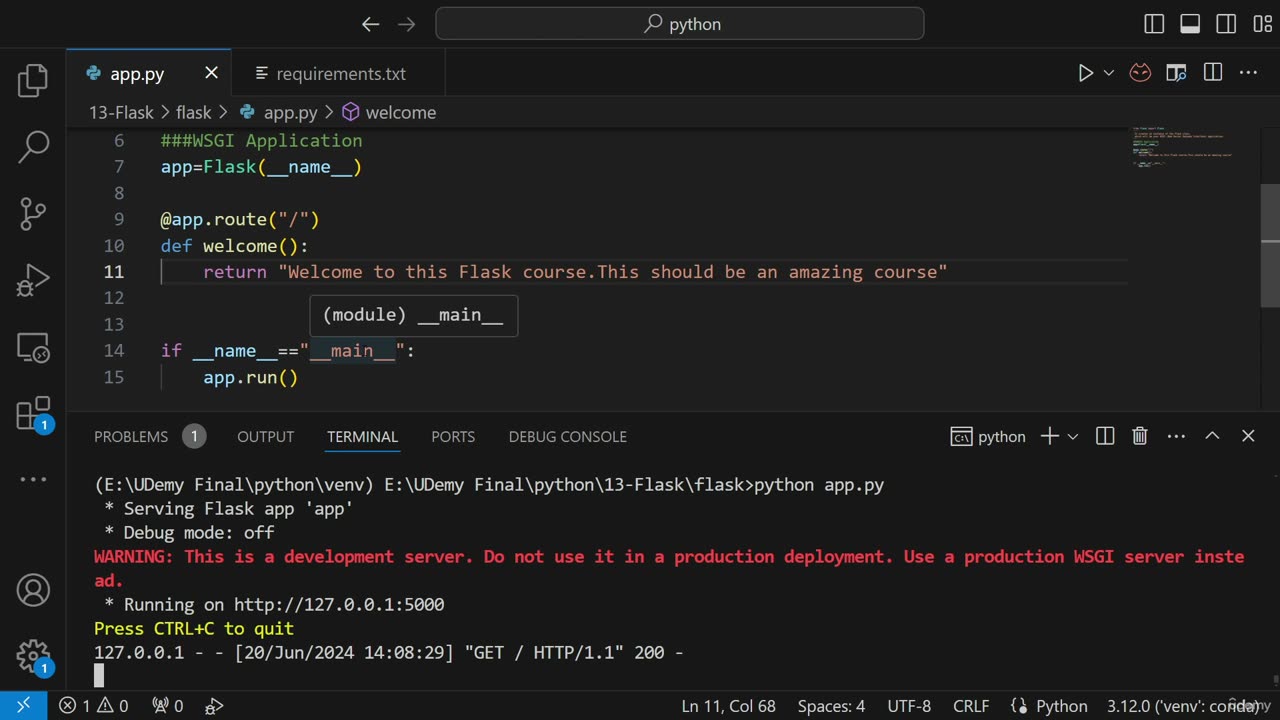This screenshot has height=720, width=1280.
Task: Open the customize layout icon
Action: [x=1261, y=24]
